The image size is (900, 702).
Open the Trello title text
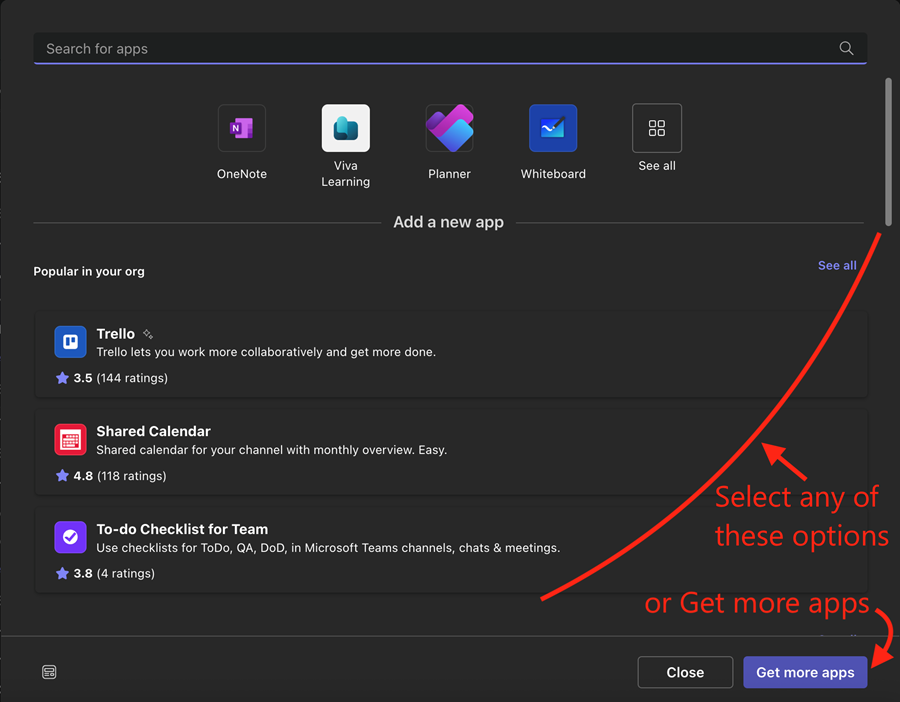(x=115, y=333)
